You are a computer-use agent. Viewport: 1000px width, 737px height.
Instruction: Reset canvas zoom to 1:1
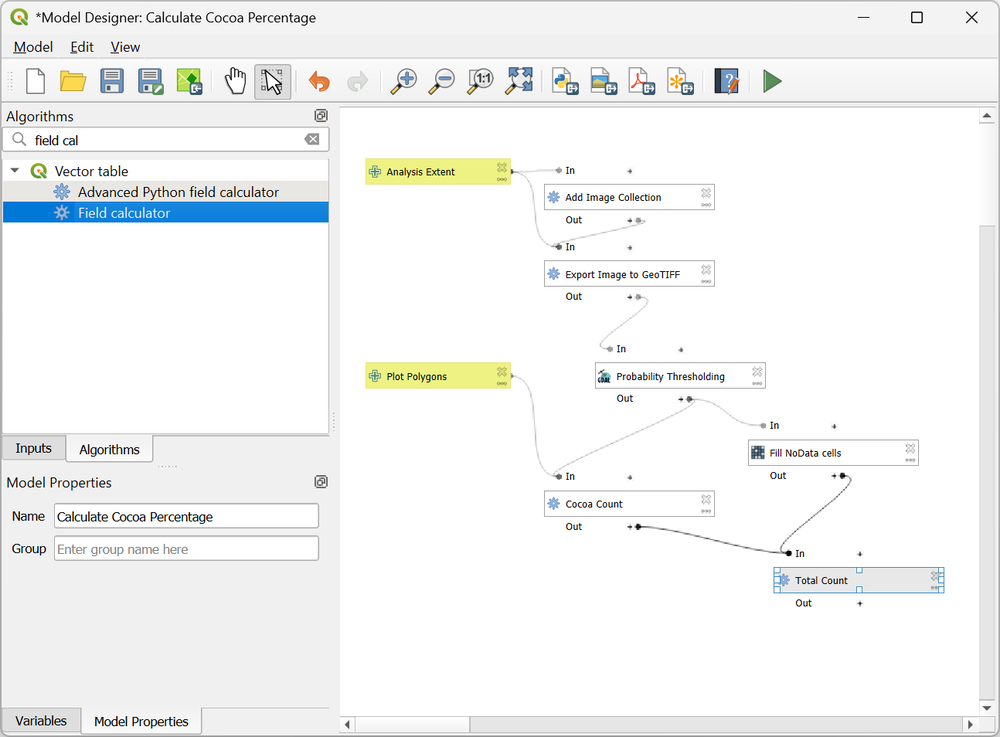[480, 82]
